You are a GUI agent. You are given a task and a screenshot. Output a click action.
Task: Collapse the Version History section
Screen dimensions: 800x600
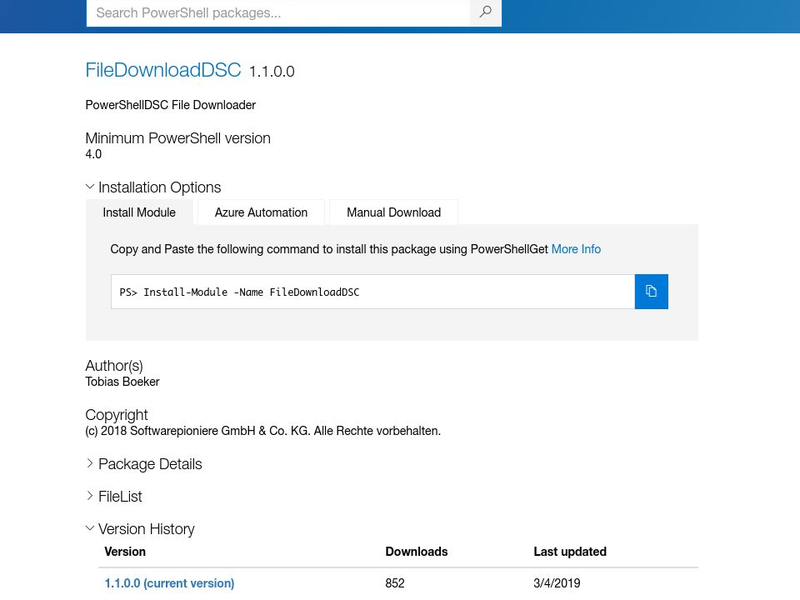[140, 529]
